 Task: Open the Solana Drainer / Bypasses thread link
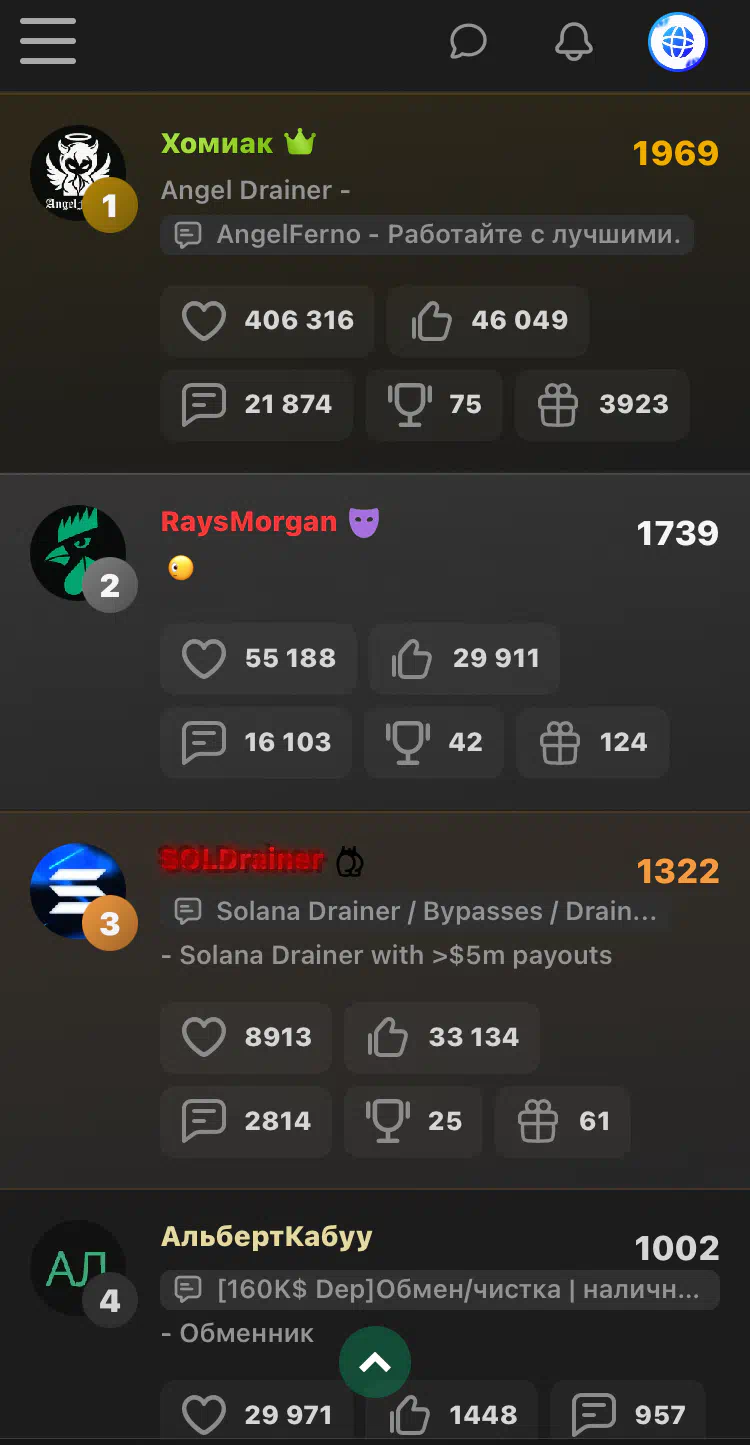click(x=415, y=911)
